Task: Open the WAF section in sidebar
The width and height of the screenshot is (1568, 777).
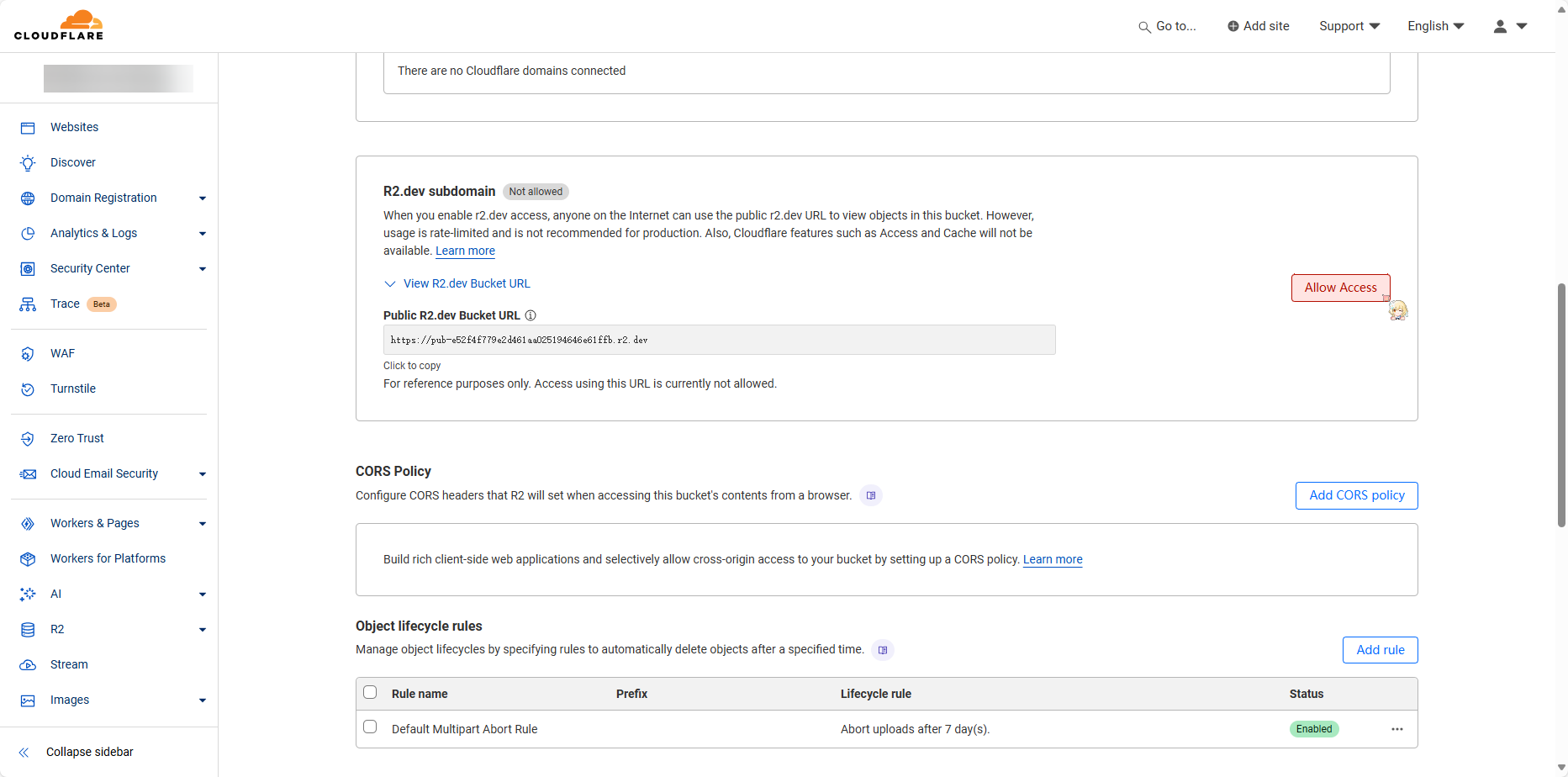Action: [x=62, y=353]
